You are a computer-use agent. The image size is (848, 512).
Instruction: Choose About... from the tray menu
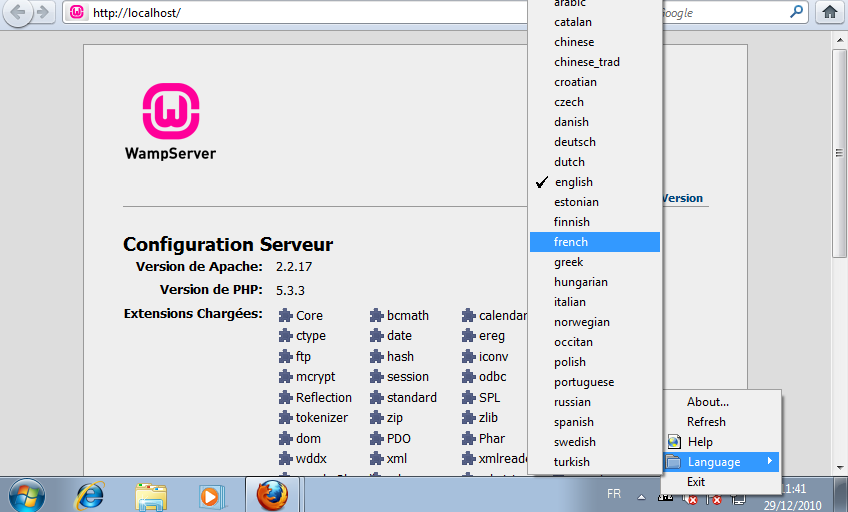pyautogui.click(x=708, y=402)
